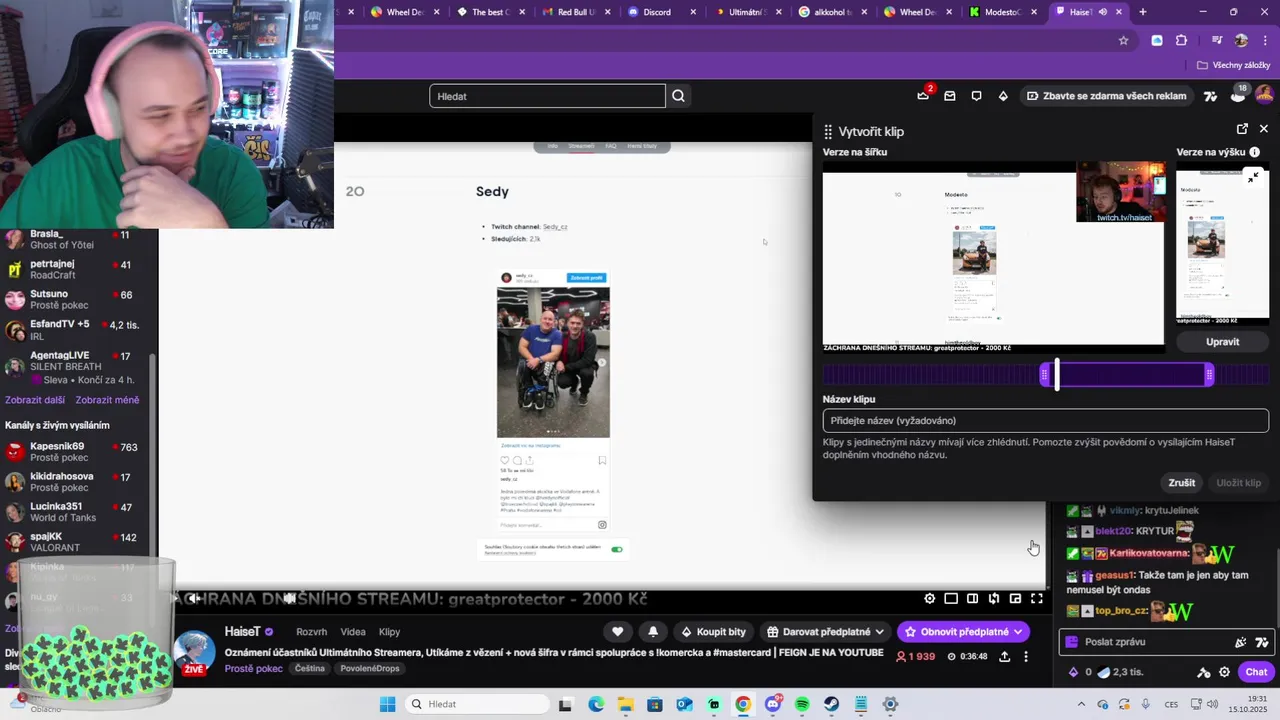Click the left handle of clip range
This screenshot has width=1280, height=720.
coord(1044,375)
